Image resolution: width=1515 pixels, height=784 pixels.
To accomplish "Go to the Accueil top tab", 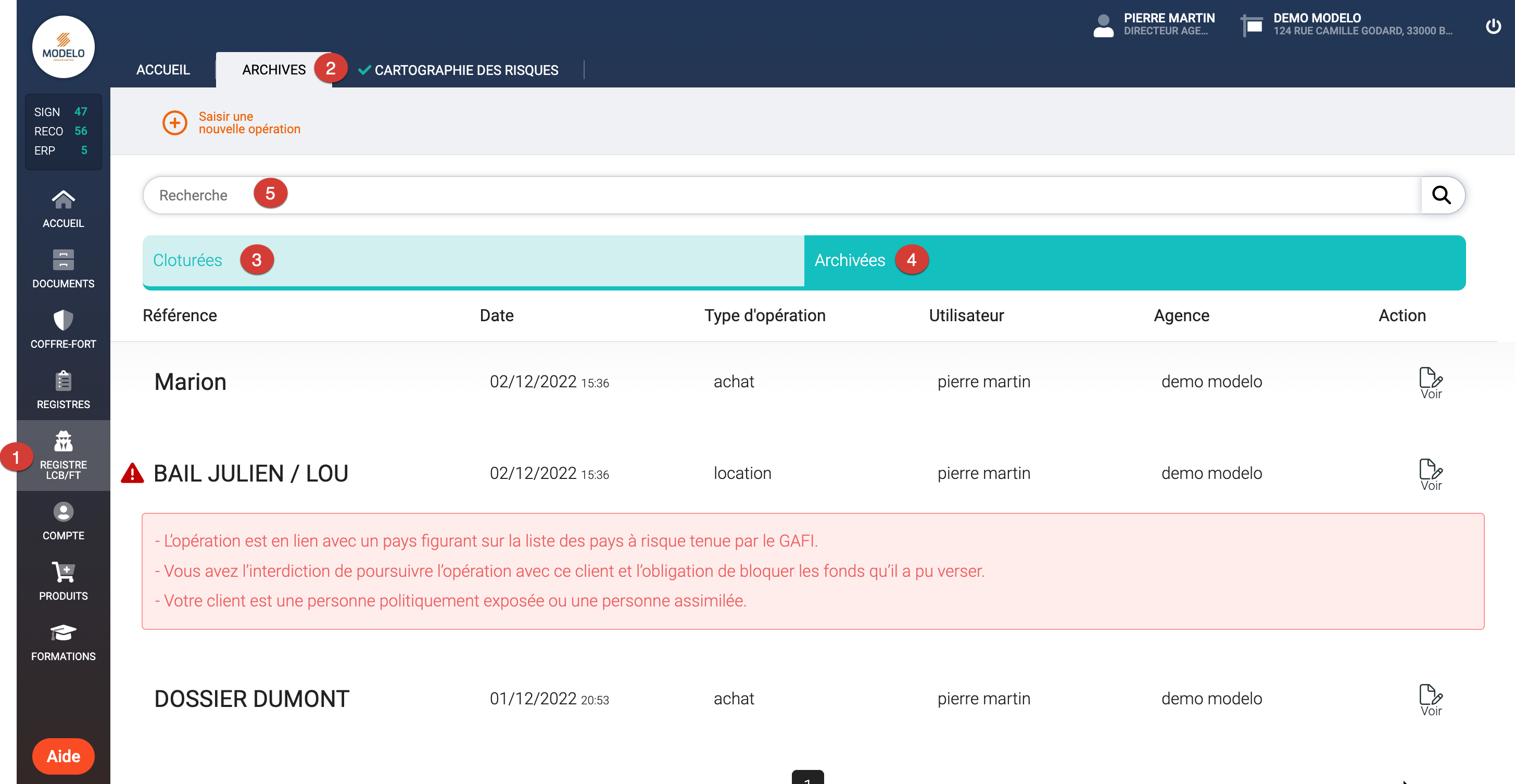I will (x=163, y=70).
